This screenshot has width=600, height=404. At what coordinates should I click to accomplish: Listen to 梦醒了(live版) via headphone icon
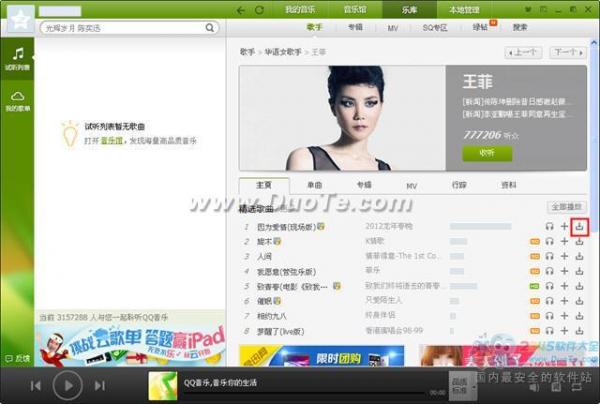tap(549, 331)
